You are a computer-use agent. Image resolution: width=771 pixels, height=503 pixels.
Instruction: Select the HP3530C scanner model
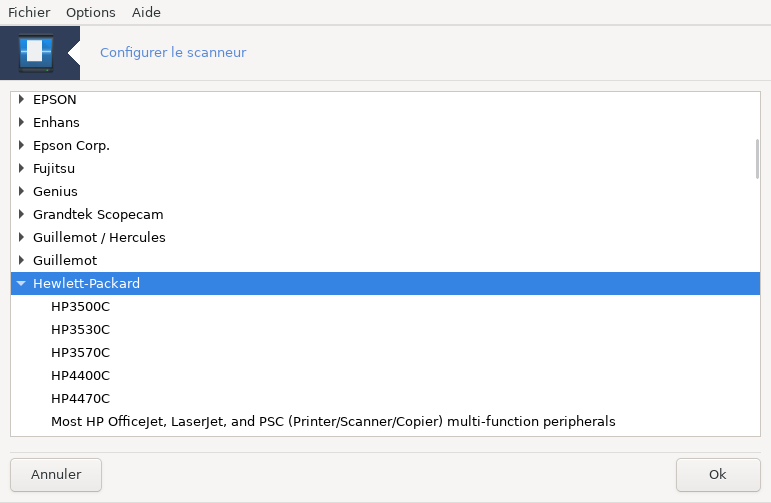tap(80, 330)
